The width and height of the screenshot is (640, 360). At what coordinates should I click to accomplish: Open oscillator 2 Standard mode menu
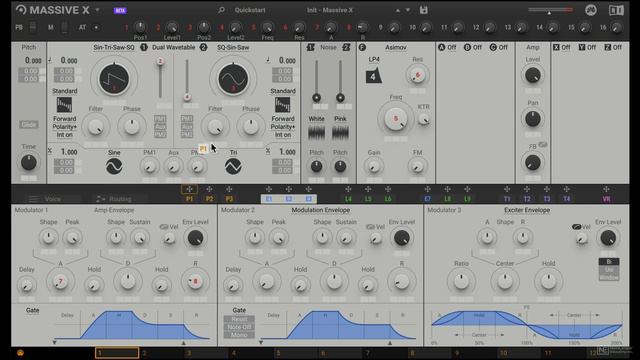[x=282, y=91]
